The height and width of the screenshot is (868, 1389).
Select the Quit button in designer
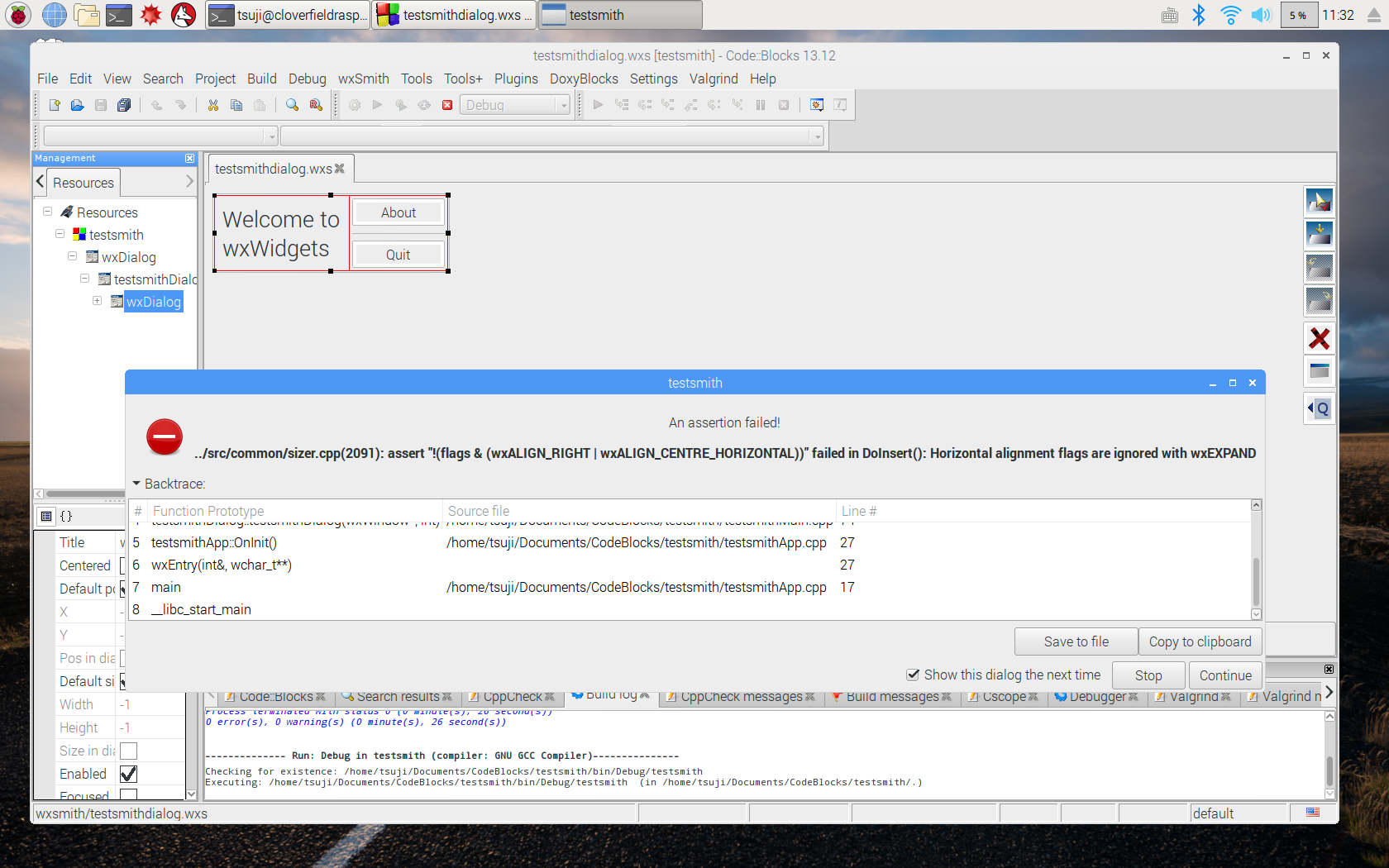coord(399,255)
